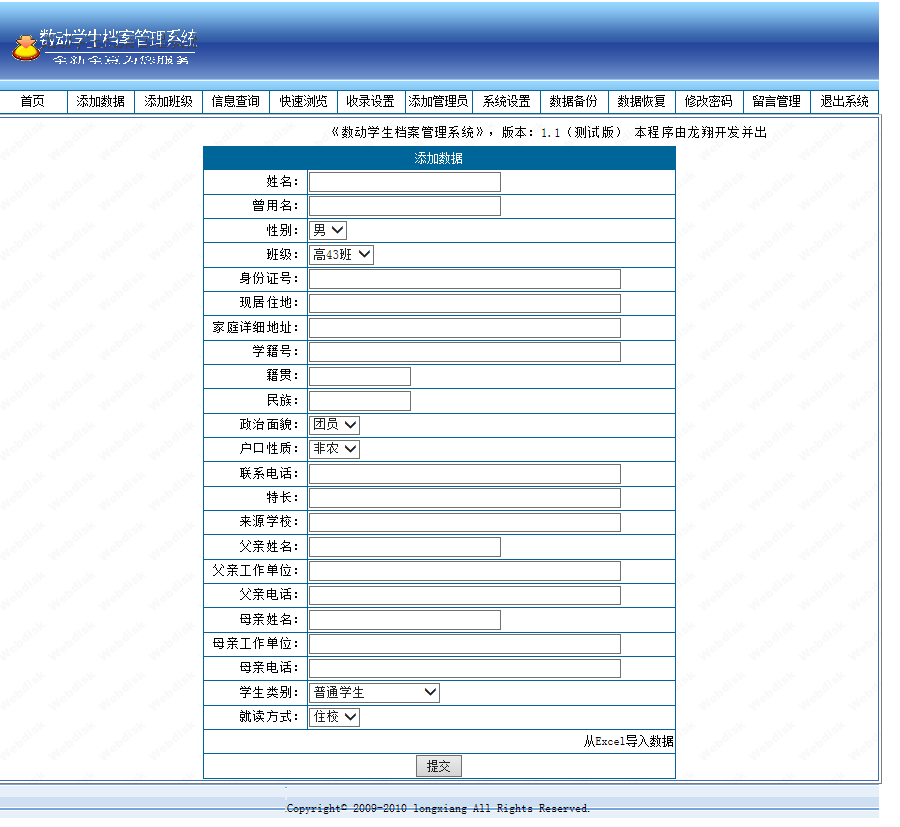Open the 信息查询 menu item
The height and width of the screenshot is (827, 900).
click(236, 101)
